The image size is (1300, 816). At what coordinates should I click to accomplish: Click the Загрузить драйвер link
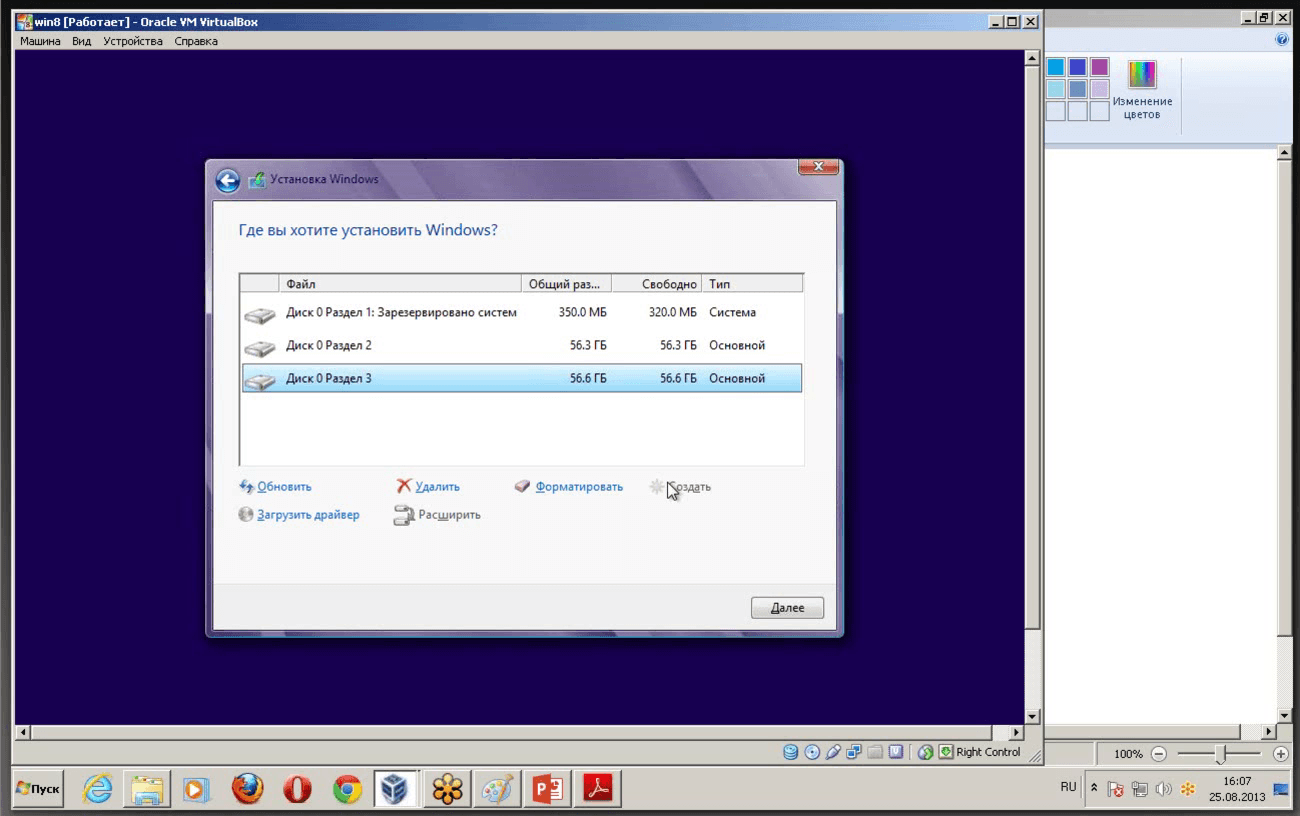coord(308,515)
